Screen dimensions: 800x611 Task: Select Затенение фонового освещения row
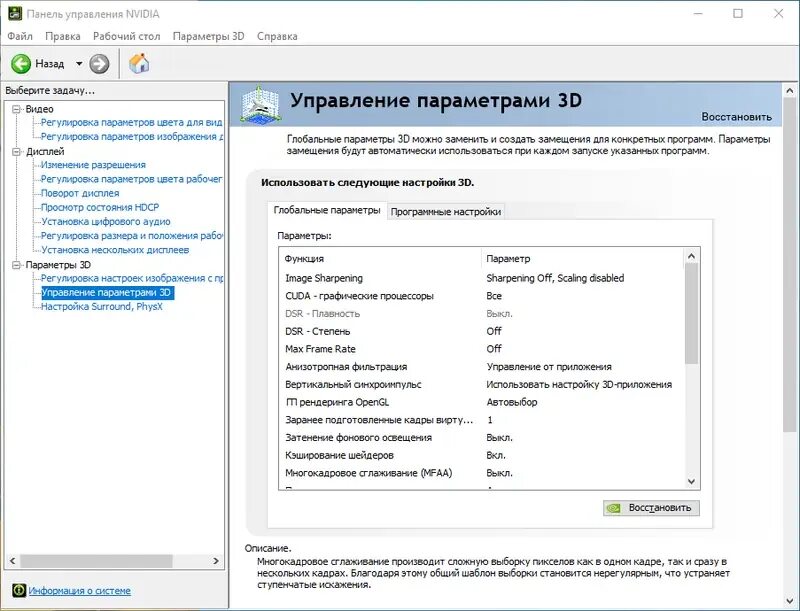coord(481,438)
